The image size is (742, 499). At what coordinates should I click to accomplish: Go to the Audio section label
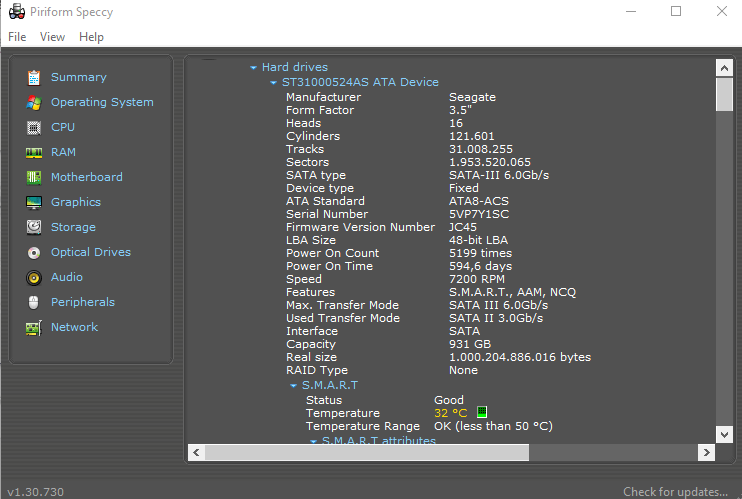pos(67,277)
